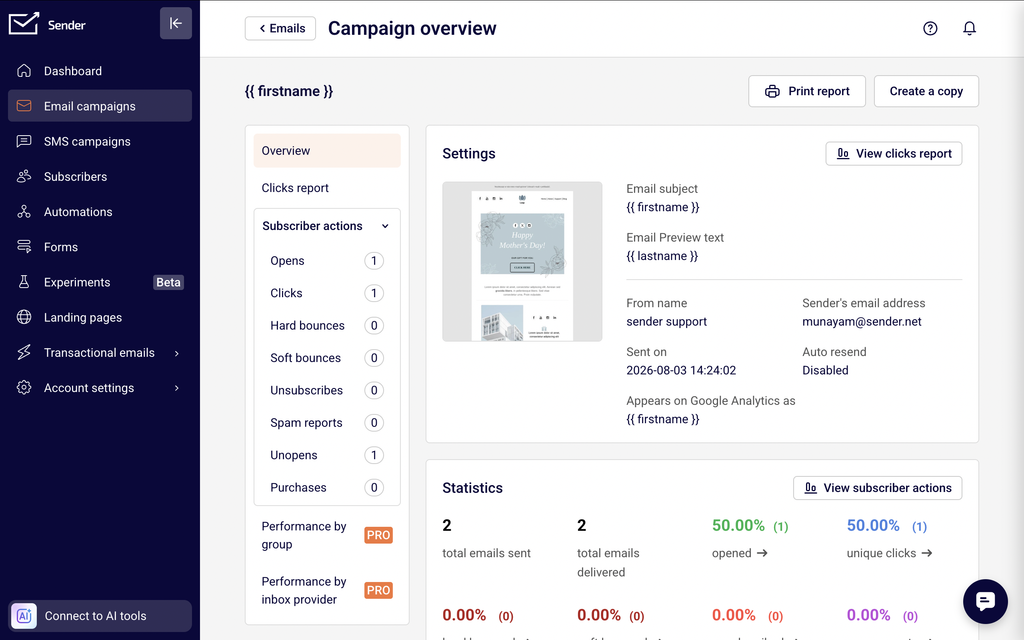Open the help question mark icon
The image size is (1024, 640).
tap(930, 28)
